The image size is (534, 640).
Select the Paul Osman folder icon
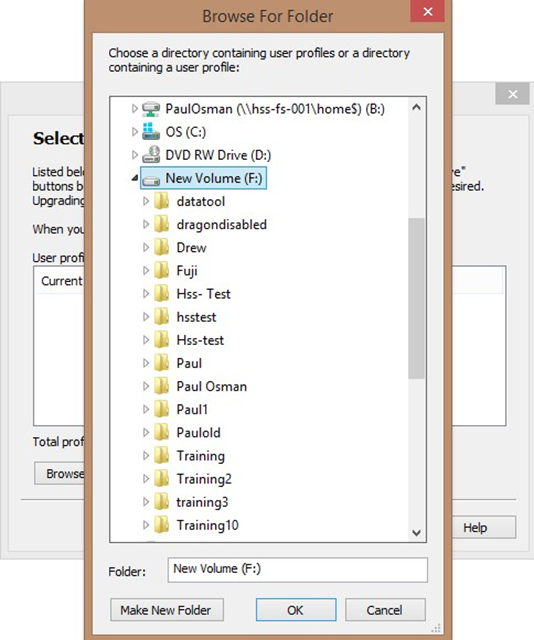(162, 386)
